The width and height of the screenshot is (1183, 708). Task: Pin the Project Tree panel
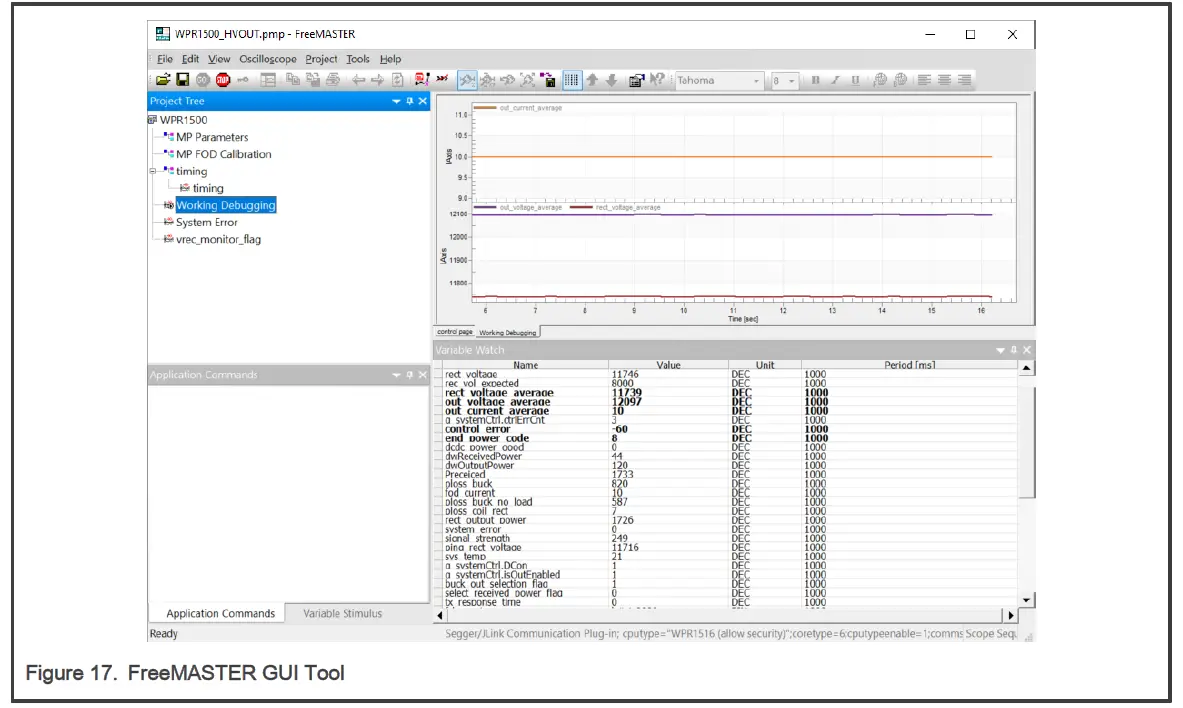coord(409,101)
